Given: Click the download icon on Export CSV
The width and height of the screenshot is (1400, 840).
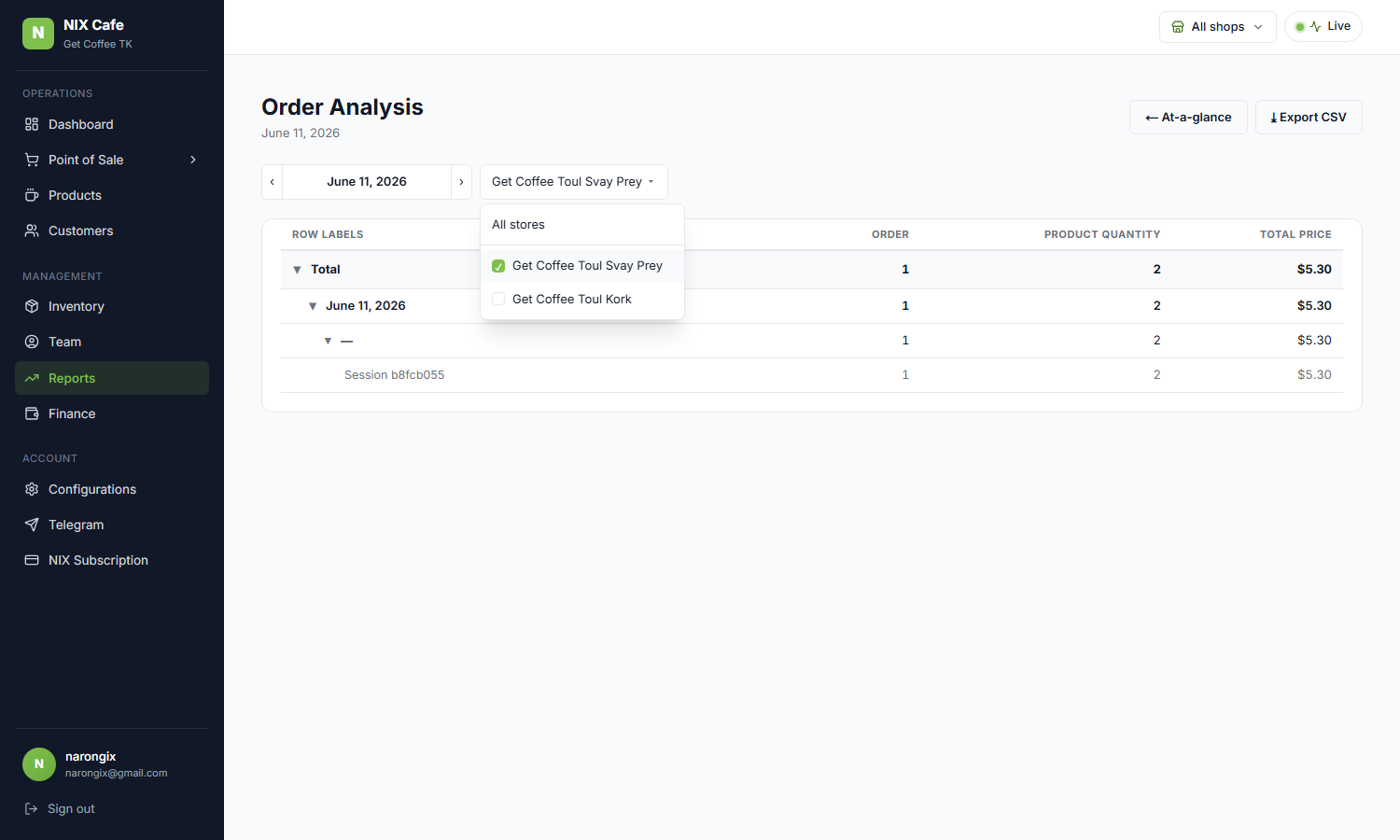Looking at the screenshot, I should click(x=1274, y=118).
